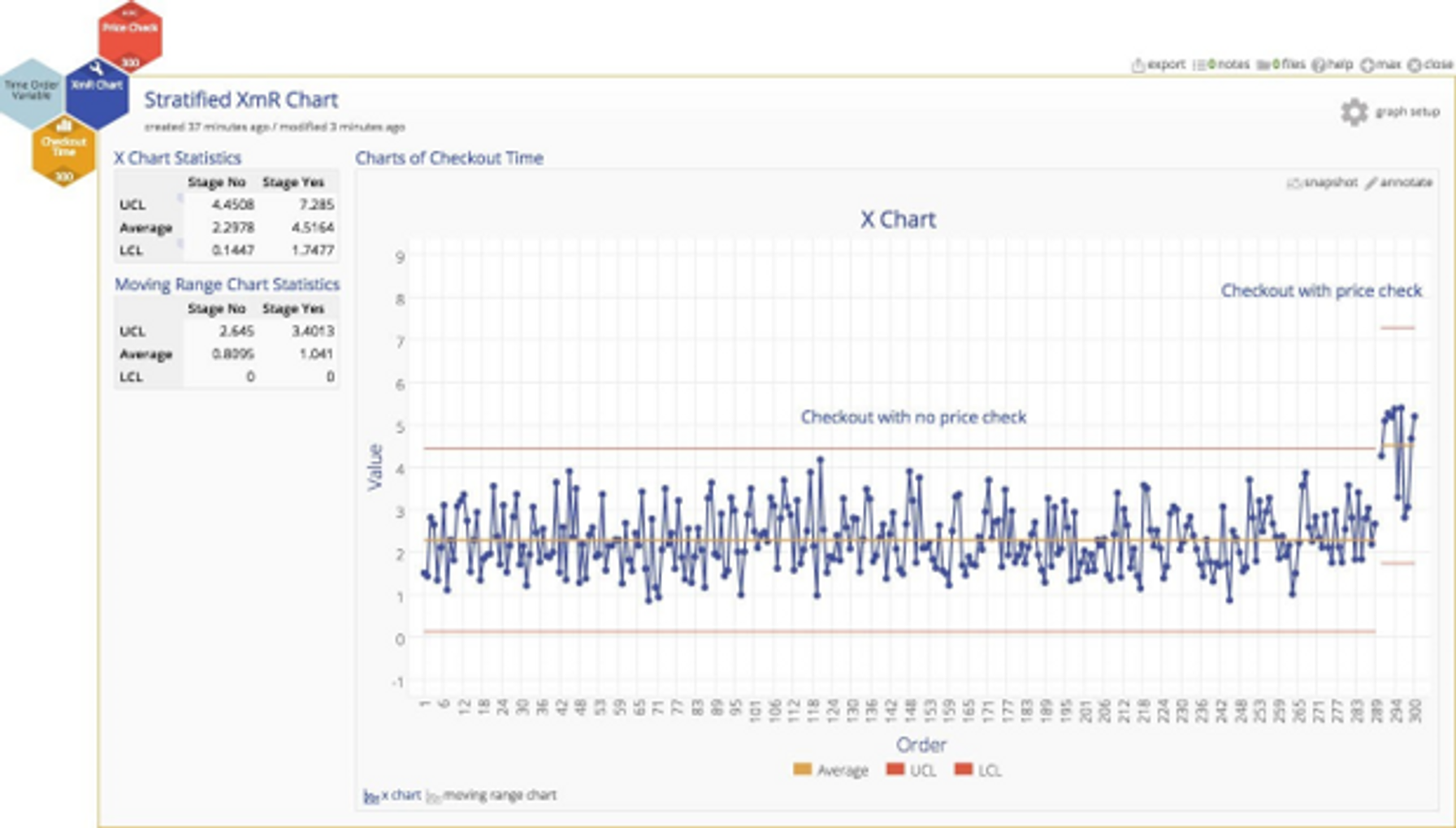Viewport: 1456px width, 828px height.
Task: Click the Stratified XmR Chart title
Action: [x=241, y=100]
